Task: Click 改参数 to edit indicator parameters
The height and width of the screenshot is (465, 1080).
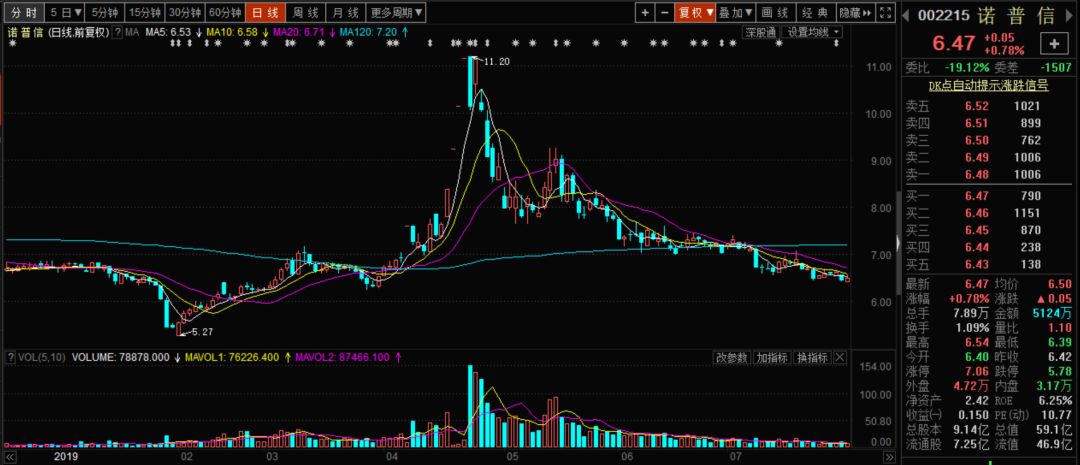Action: click(731, 358)
